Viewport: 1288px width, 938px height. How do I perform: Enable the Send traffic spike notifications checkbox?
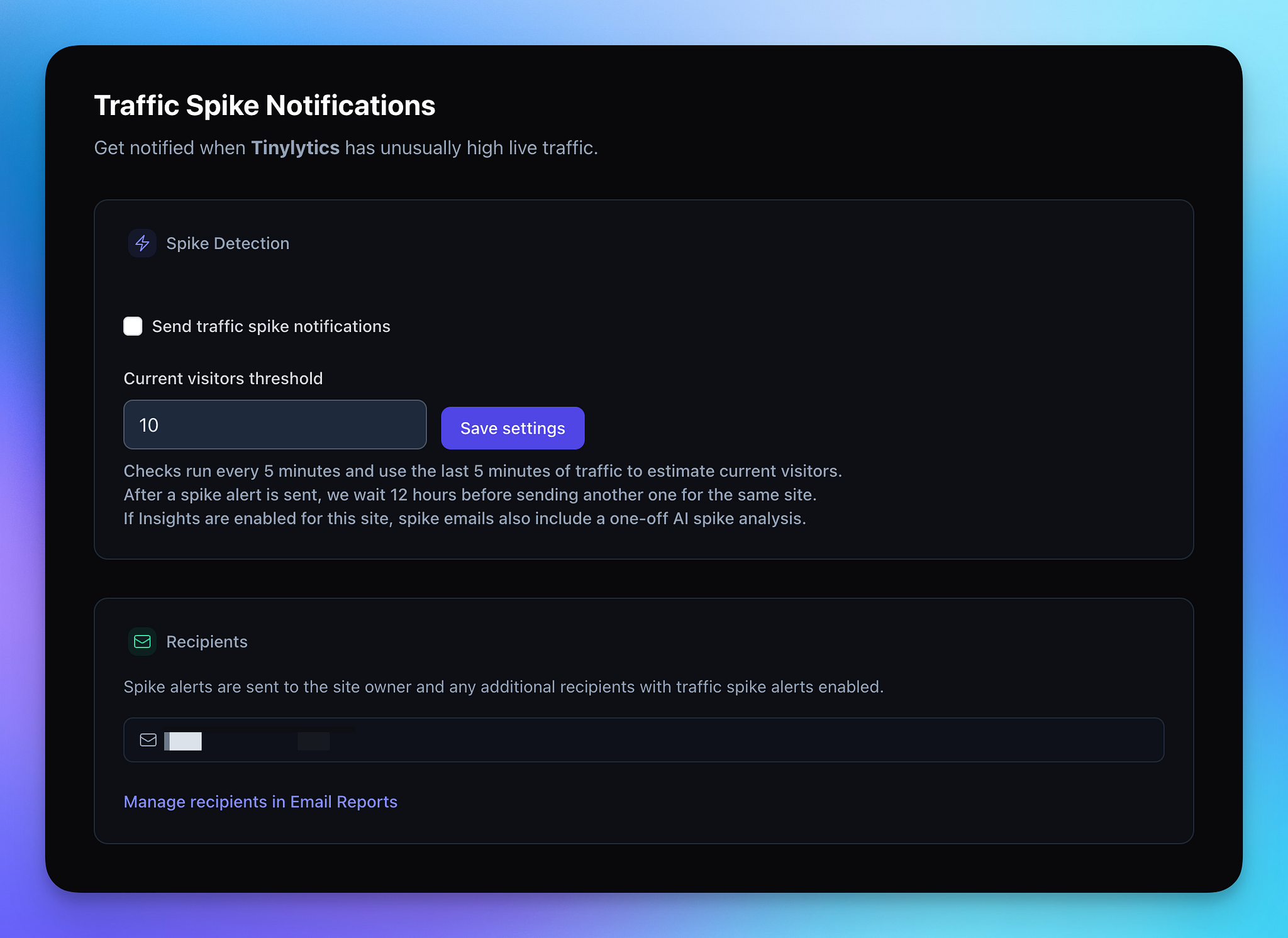coord(133,326)
